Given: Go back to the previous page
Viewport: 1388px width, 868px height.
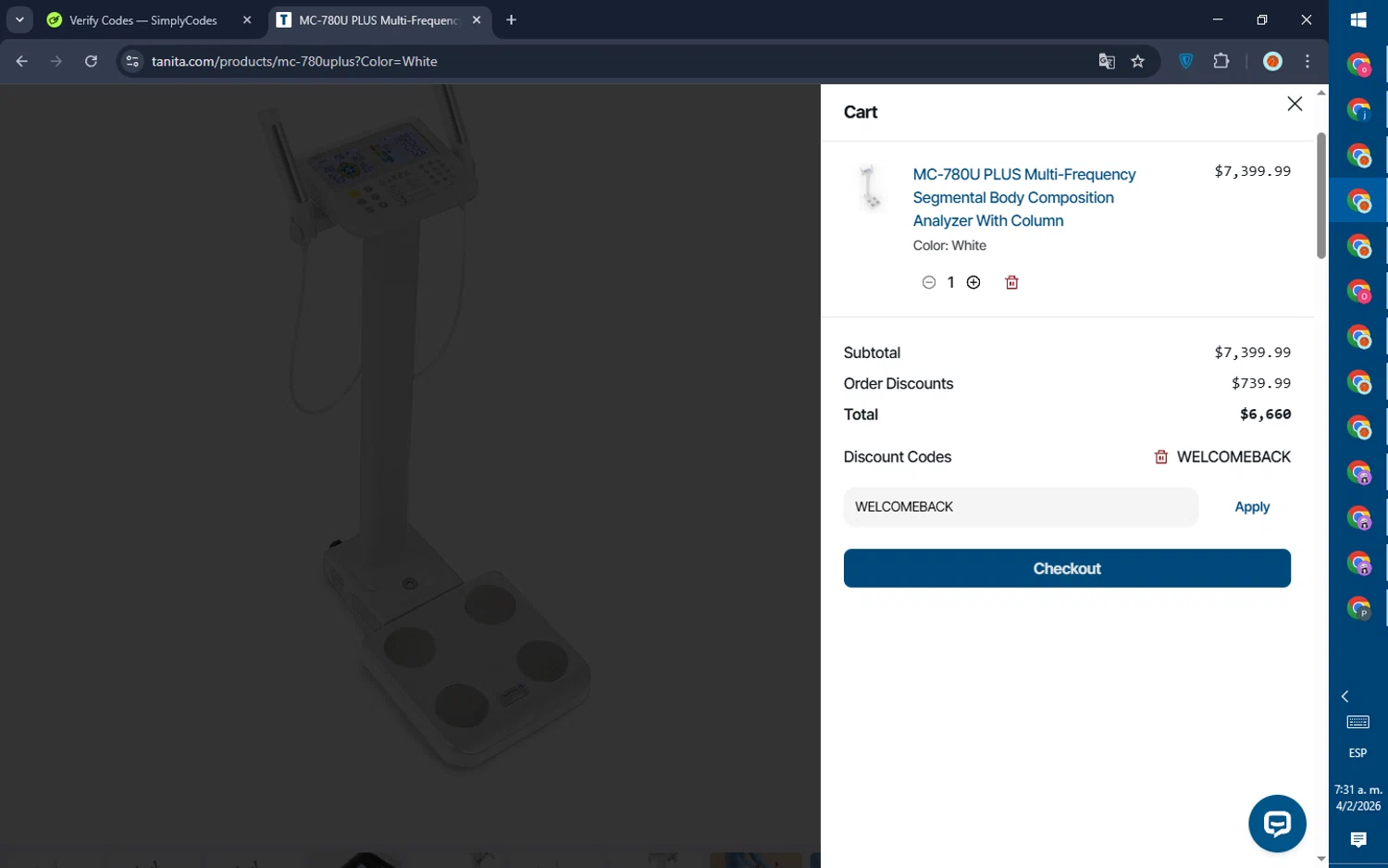Looking at the screenshot, I should (21, 61).
